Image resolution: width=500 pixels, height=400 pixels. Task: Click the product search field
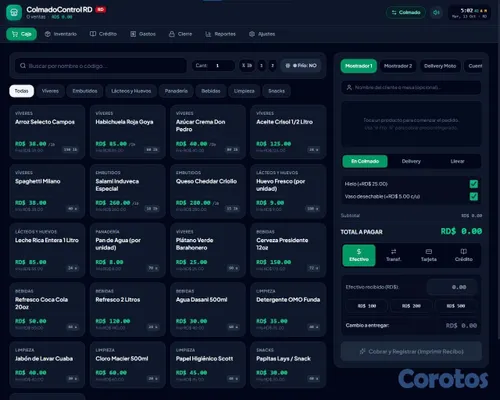[101, 66]
